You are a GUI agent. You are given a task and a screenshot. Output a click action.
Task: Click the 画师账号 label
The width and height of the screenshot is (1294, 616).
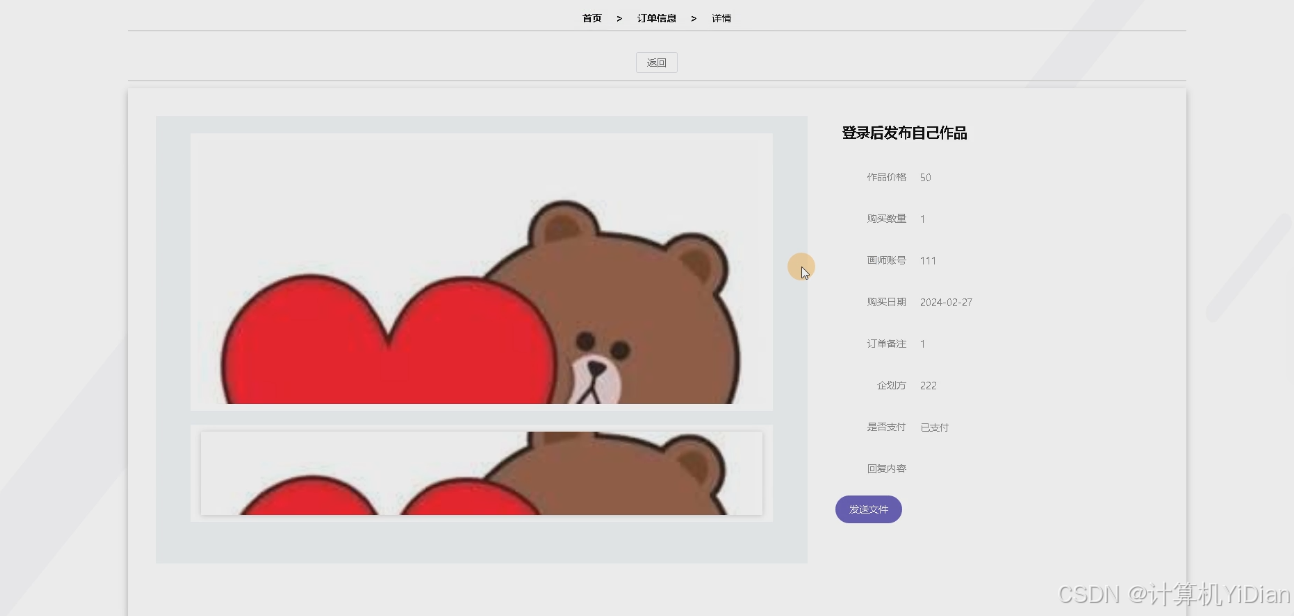tap(886, 260)
